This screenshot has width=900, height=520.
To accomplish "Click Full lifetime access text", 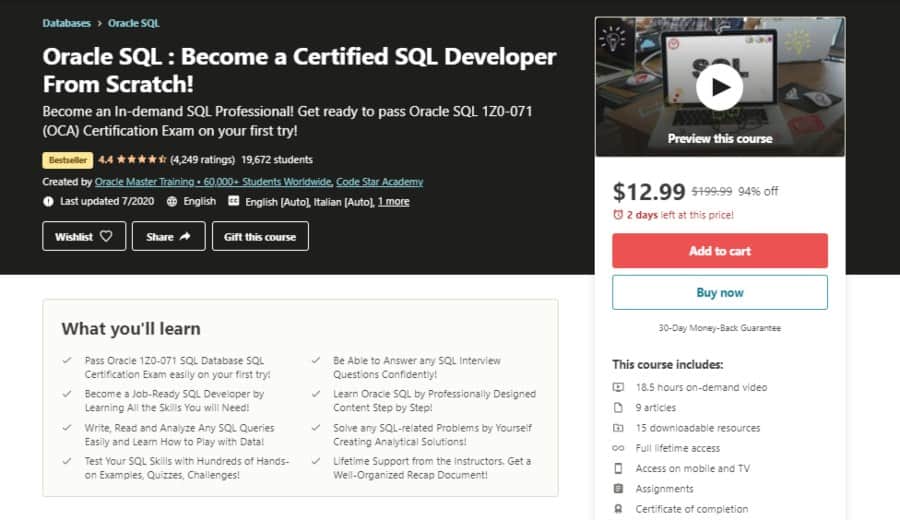I will (677, 448).
